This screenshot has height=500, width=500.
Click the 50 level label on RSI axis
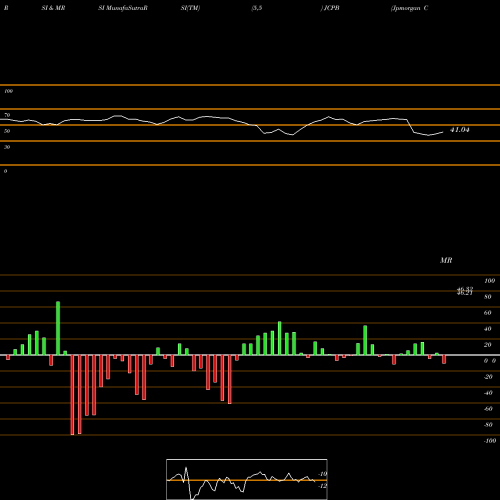click(x=7, y=131)
